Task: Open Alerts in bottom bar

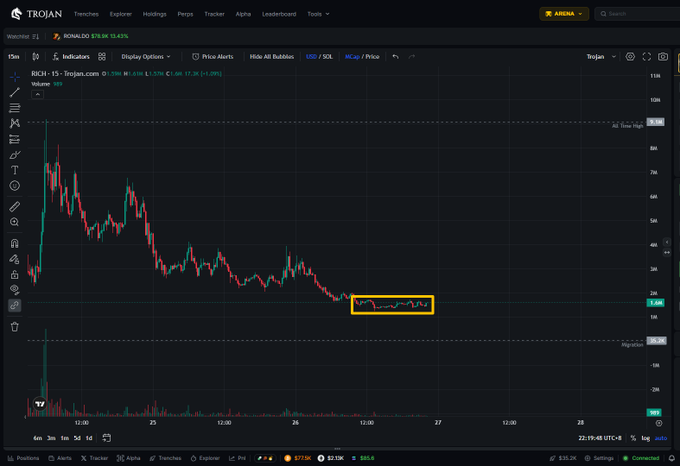Action: [x=60, y=458]
